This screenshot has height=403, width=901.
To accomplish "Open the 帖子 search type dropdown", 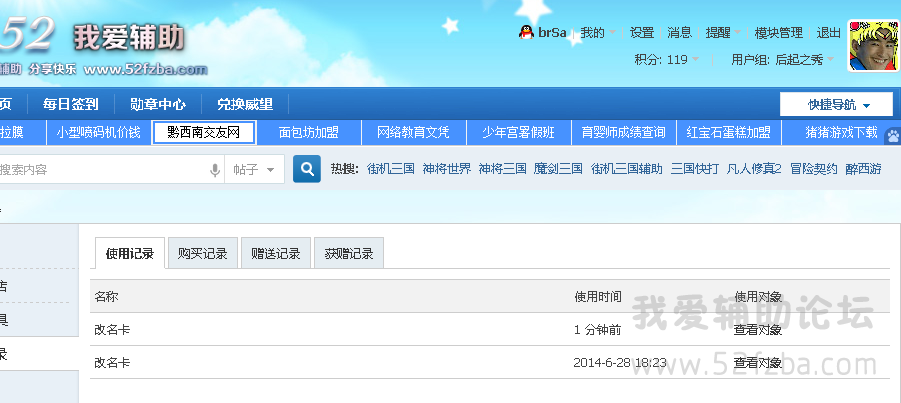I will [x=253, y=170].
